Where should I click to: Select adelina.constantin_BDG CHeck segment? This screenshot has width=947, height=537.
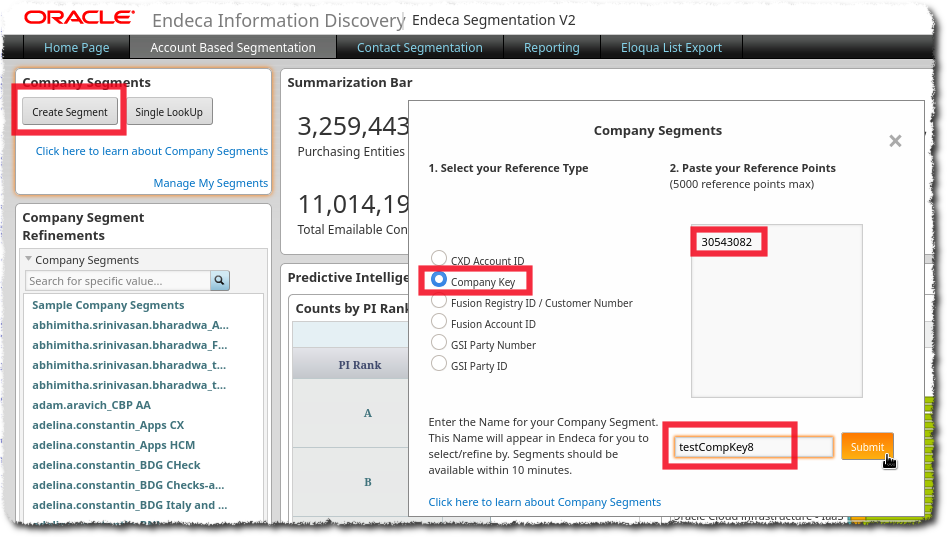[x=116, y=465]
